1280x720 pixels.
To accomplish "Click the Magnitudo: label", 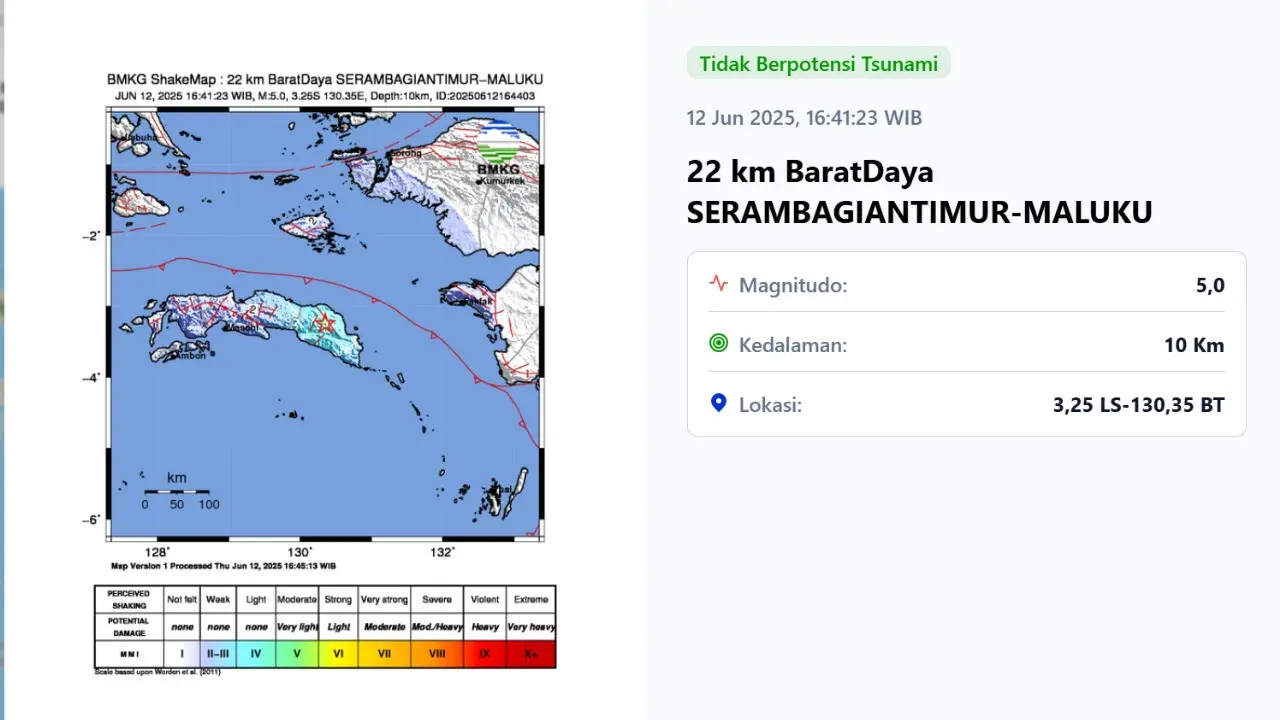I will [x=793, y=285].
